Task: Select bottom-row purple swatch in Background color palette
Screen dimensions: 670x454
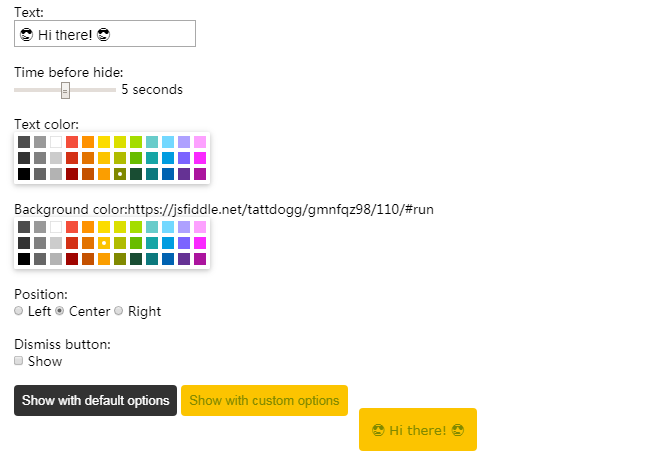Action: [x=184, y=259]
